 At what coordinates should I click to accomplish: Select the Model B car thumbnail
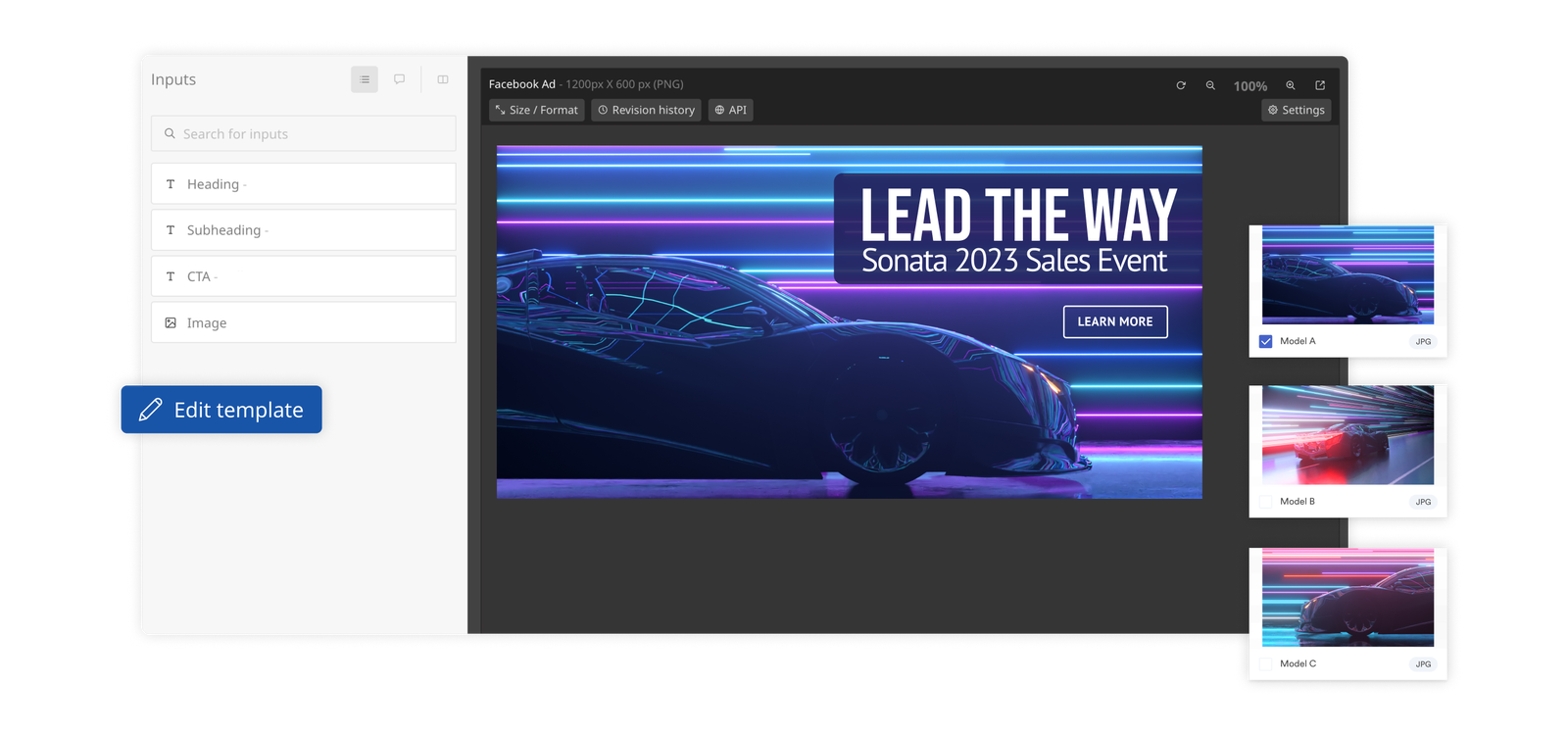(1347, 435)
